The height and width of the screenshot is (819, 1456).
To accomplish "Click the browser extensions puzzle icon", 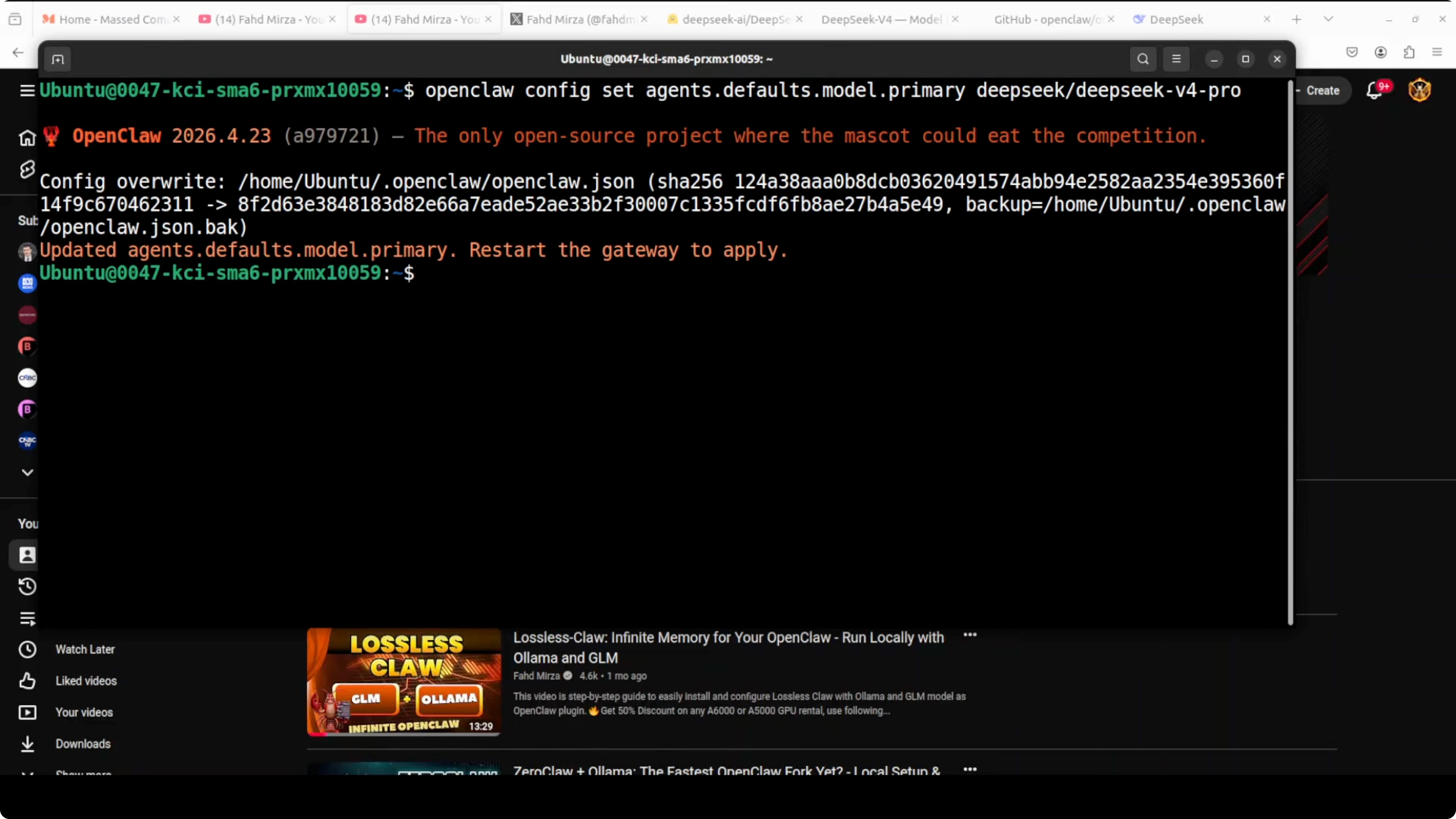I will [x=1409, y=52].
